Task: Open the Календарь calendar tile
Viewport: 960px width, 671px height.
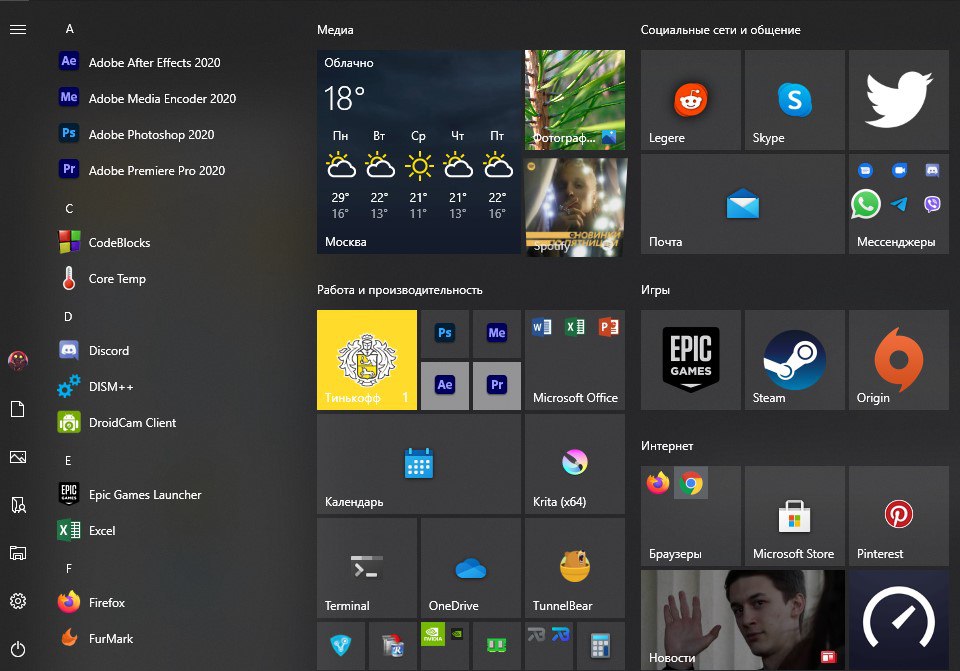Action: (419, 464)
